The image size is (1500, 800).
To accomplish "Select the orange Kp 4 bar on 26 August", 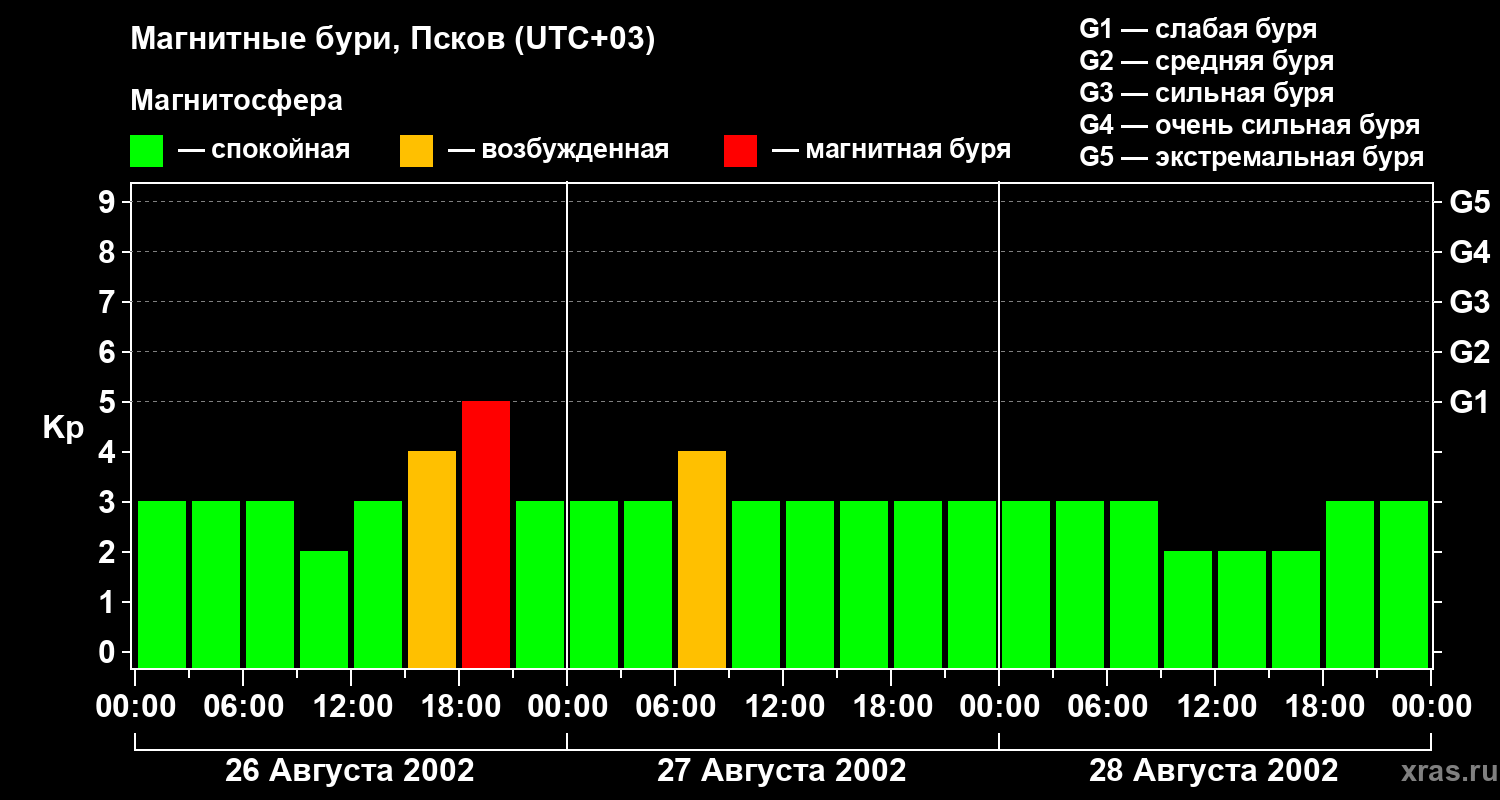I will click(432, 560).
